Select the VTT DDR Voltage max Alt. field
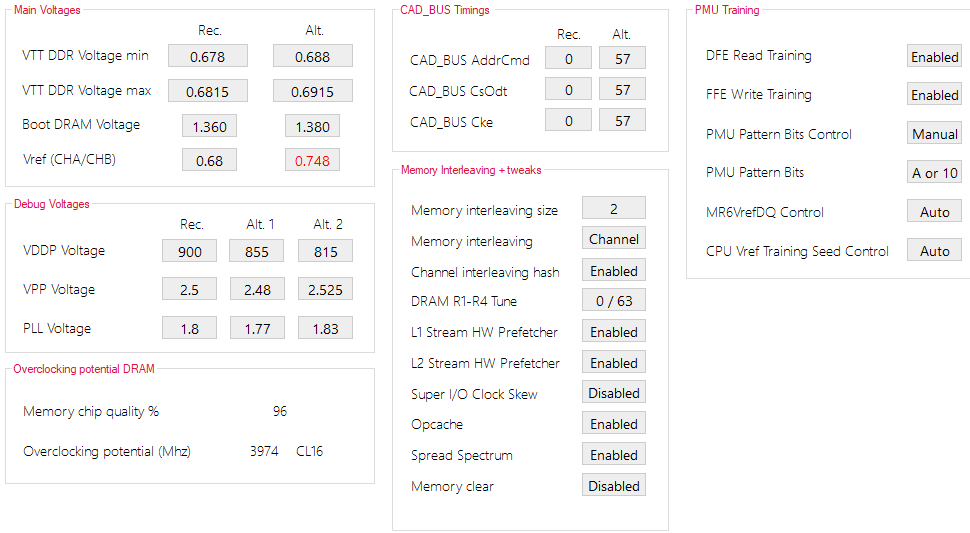 coord(312,91)
